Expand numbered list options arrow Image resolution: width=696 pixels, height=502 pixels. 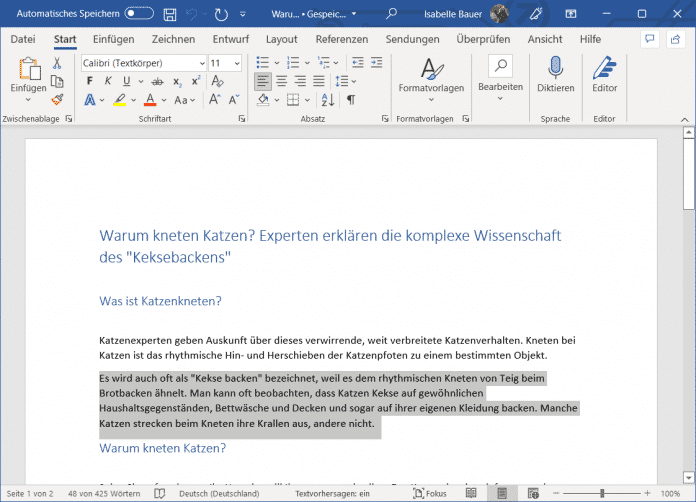(x=307, y=63)
